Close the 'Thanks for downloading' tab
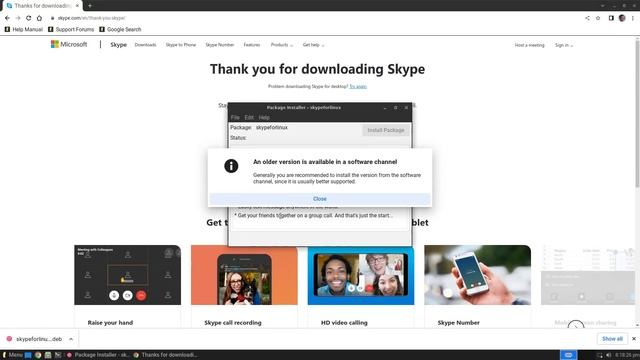 [77, 6]
